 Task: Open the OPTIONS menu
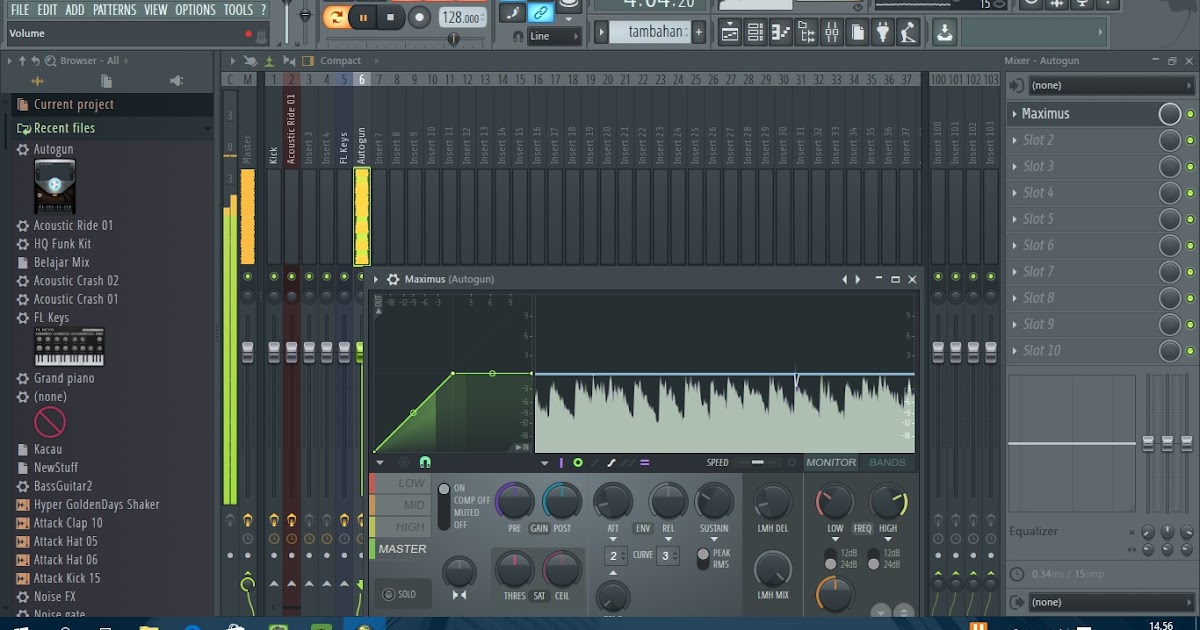[195, 10]
